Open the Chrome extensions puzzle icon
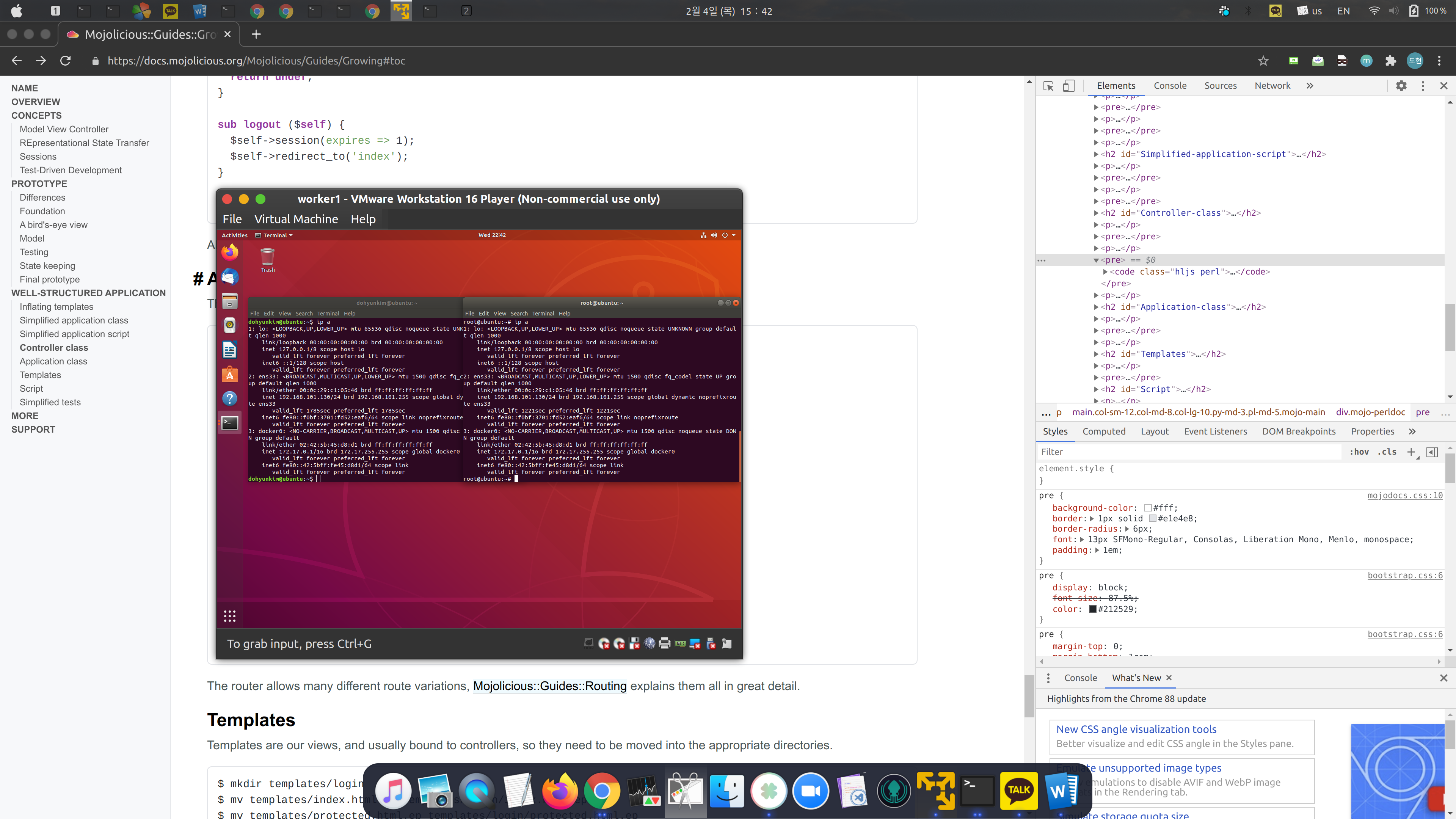 pyautogui.click(x=1390, y=61)
